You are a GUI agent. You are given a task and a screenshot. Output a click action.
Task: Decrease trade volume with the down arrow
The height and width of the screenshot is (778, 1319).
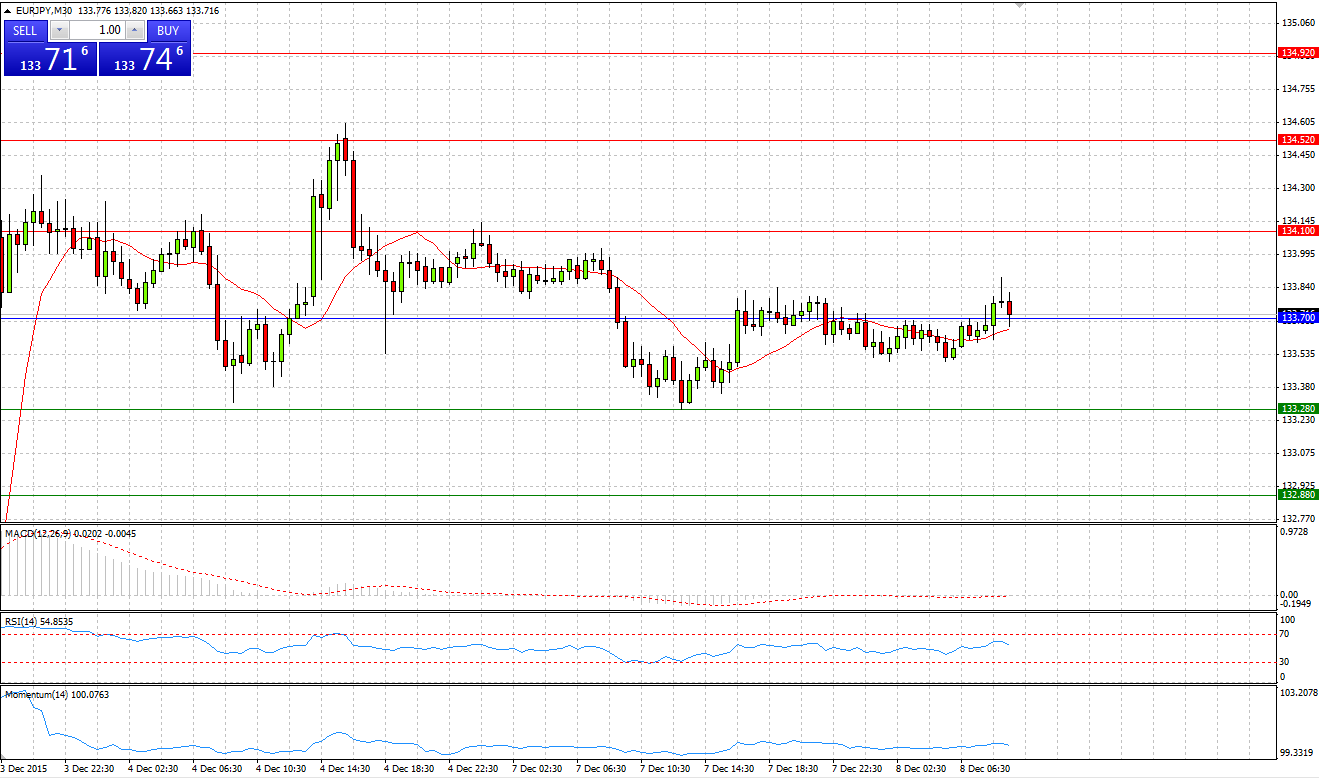[x=58, y=30]
